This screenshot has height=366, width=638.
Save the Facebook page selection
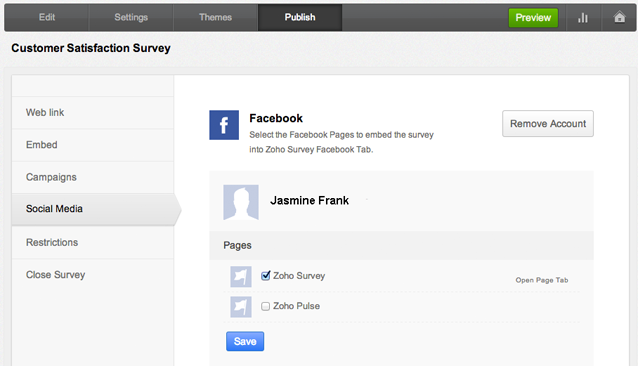[245, 341]
